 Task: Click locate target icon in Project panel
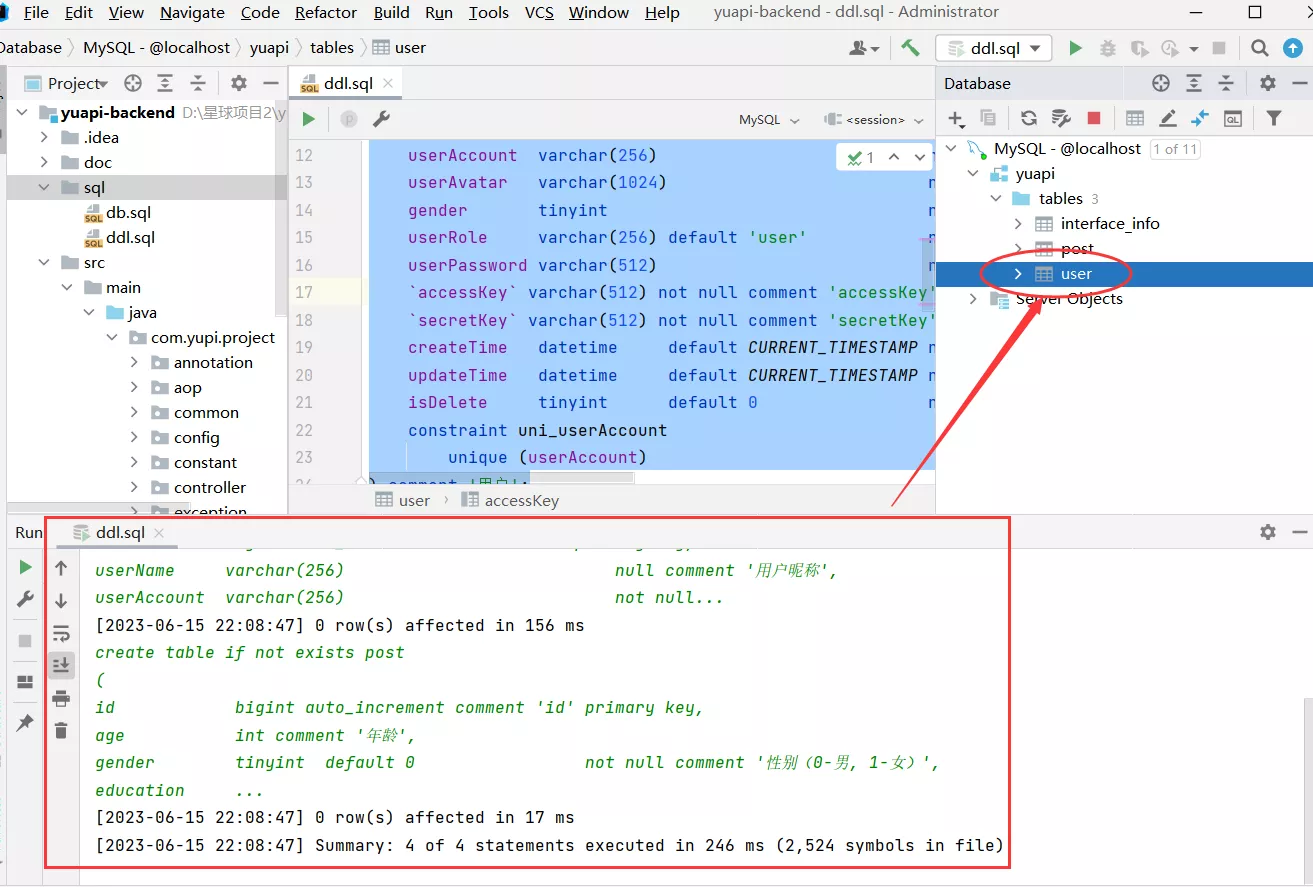coord(132,83)
